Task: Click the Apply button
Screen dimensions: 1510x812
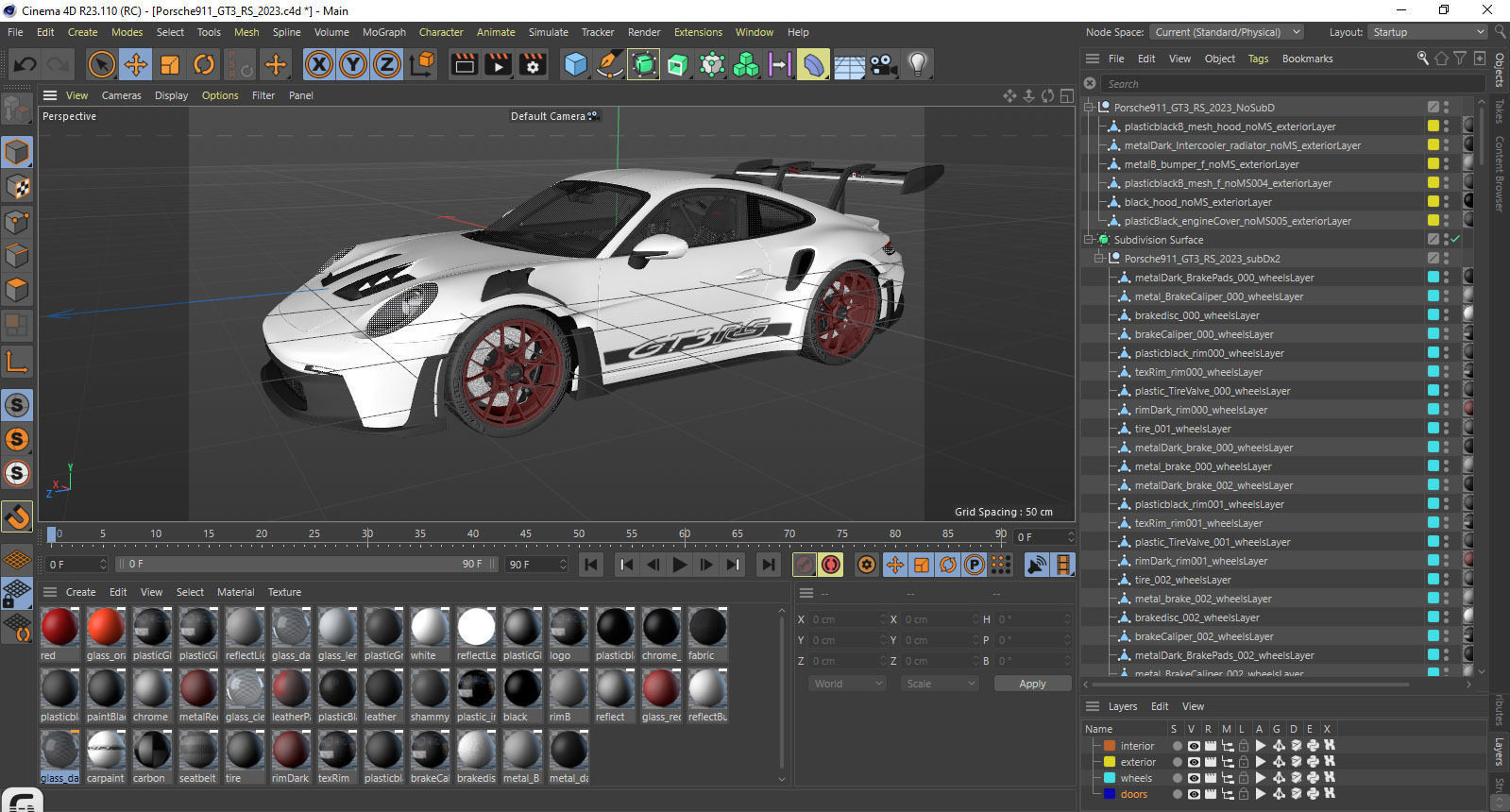Action: [x=1032, y=684]
